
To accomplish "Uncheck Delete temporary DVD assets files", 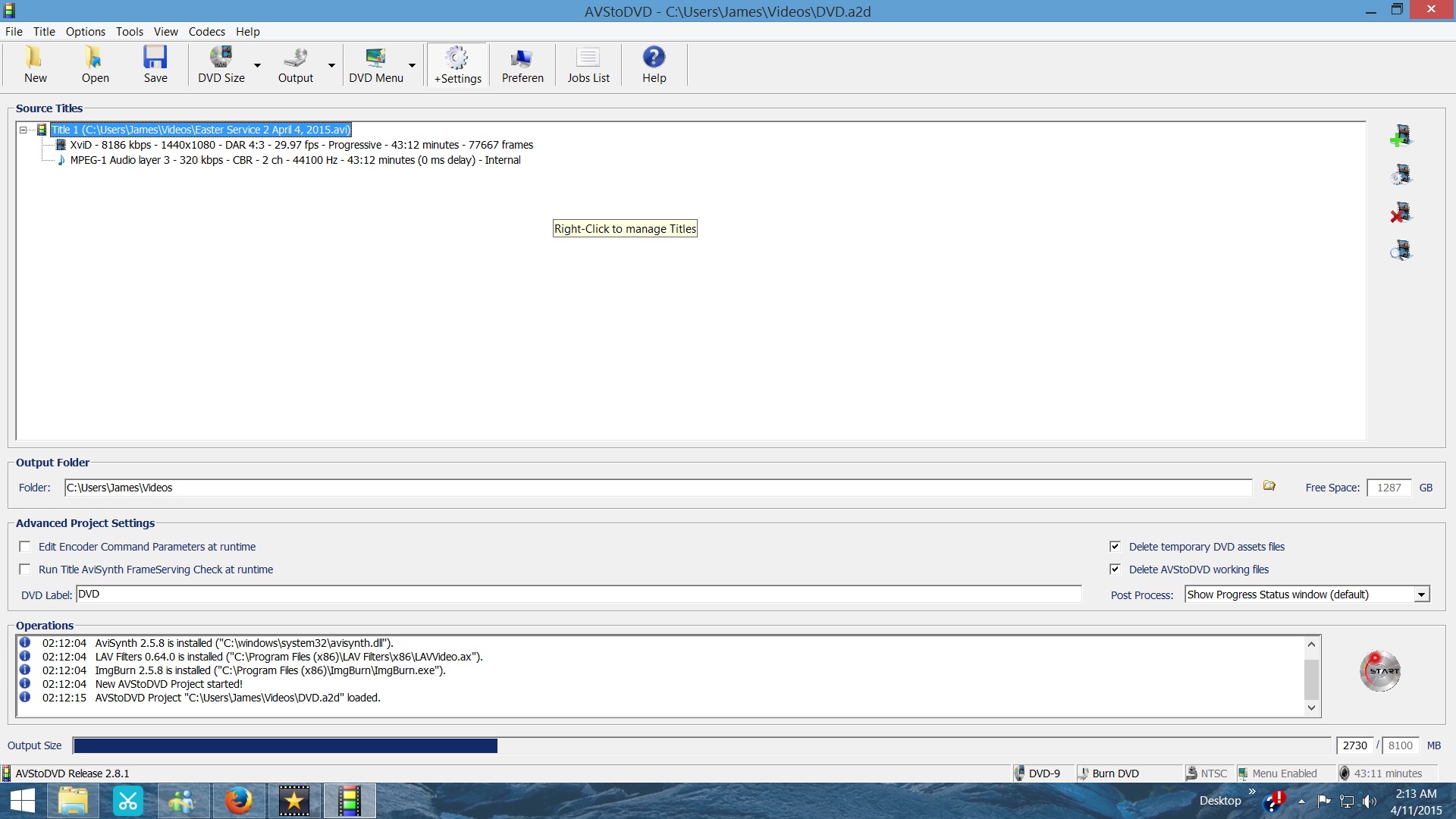I will [x=1115, y=547].
